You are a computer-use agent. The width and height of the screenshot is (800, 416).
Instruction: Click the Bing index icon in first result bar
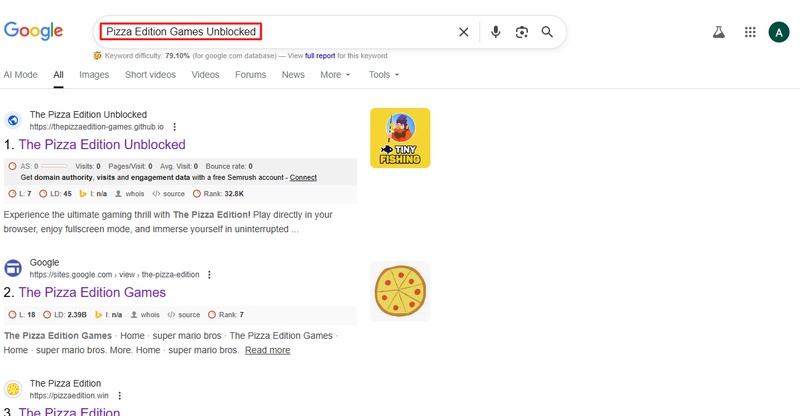[83, 194]
